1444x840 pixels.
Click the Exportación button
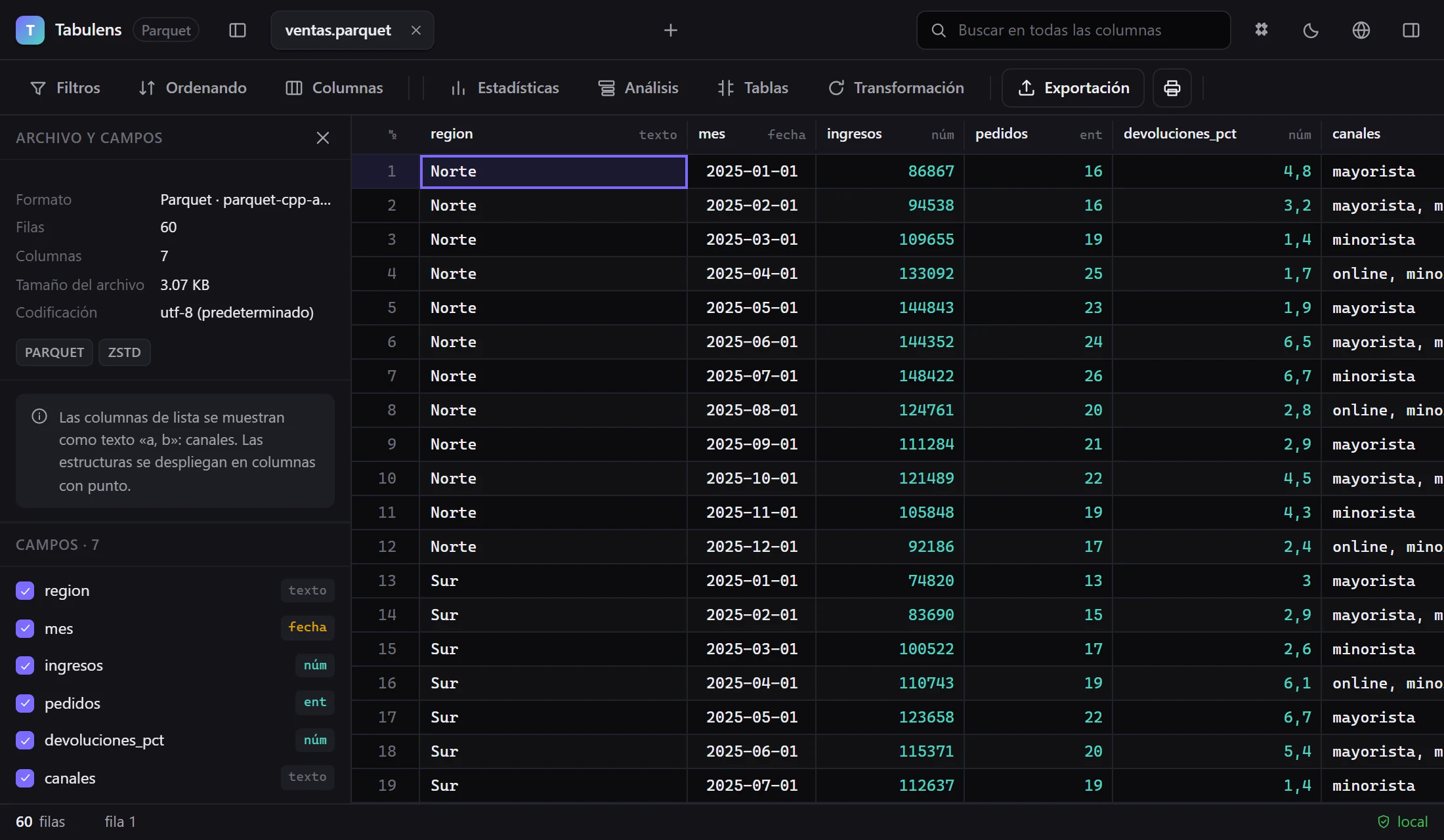click(1073, 88)
